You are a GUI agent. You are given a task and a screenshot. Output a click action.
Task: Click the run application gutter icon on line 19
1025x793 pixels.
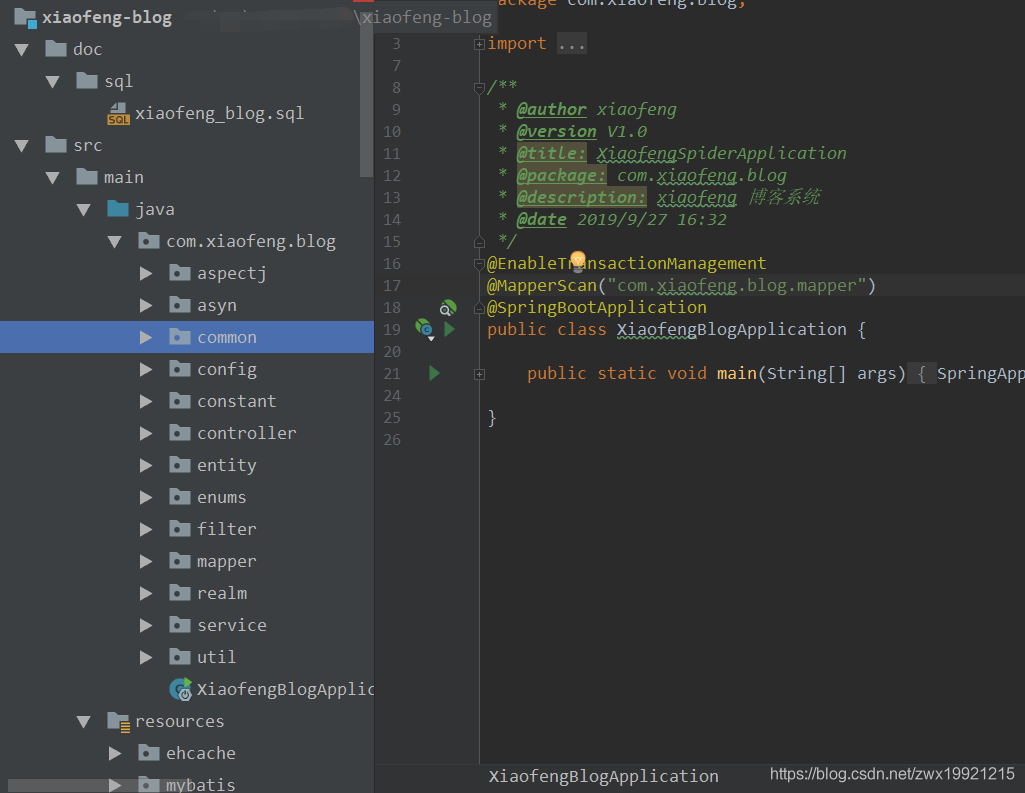[447, 329]
